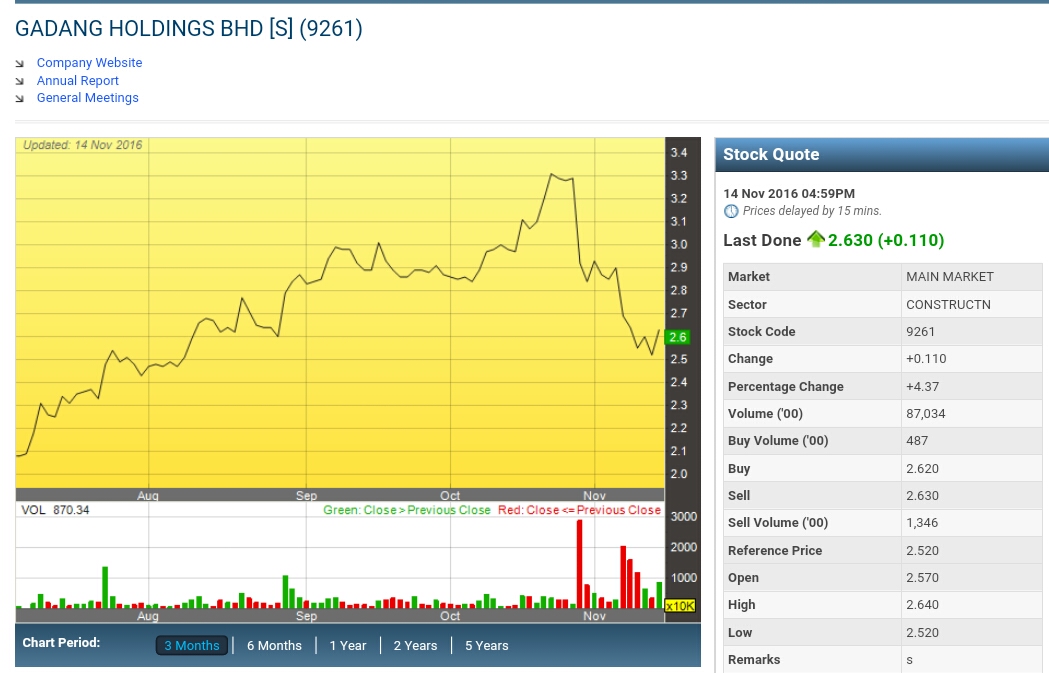Click the arrow bullet beside Annual Report
Image resolution: width=1049 pixels, height=673 pixels.
(20, 81)
